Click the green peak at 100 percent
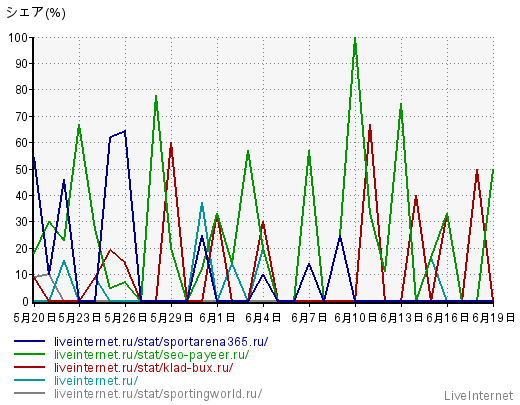The height and width of the screenshot is (405, 520). click(355, 39)
